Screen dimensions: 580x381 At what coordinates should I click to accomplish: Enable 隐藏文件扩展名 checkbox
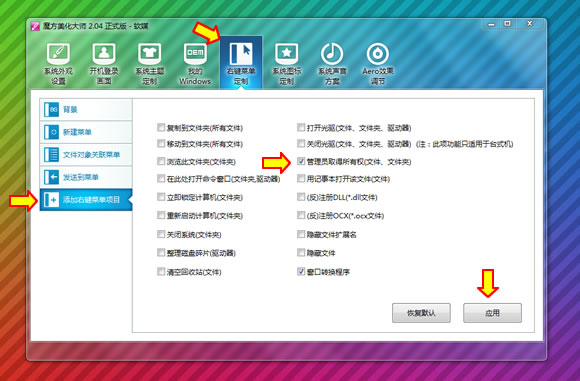(301, 234)
